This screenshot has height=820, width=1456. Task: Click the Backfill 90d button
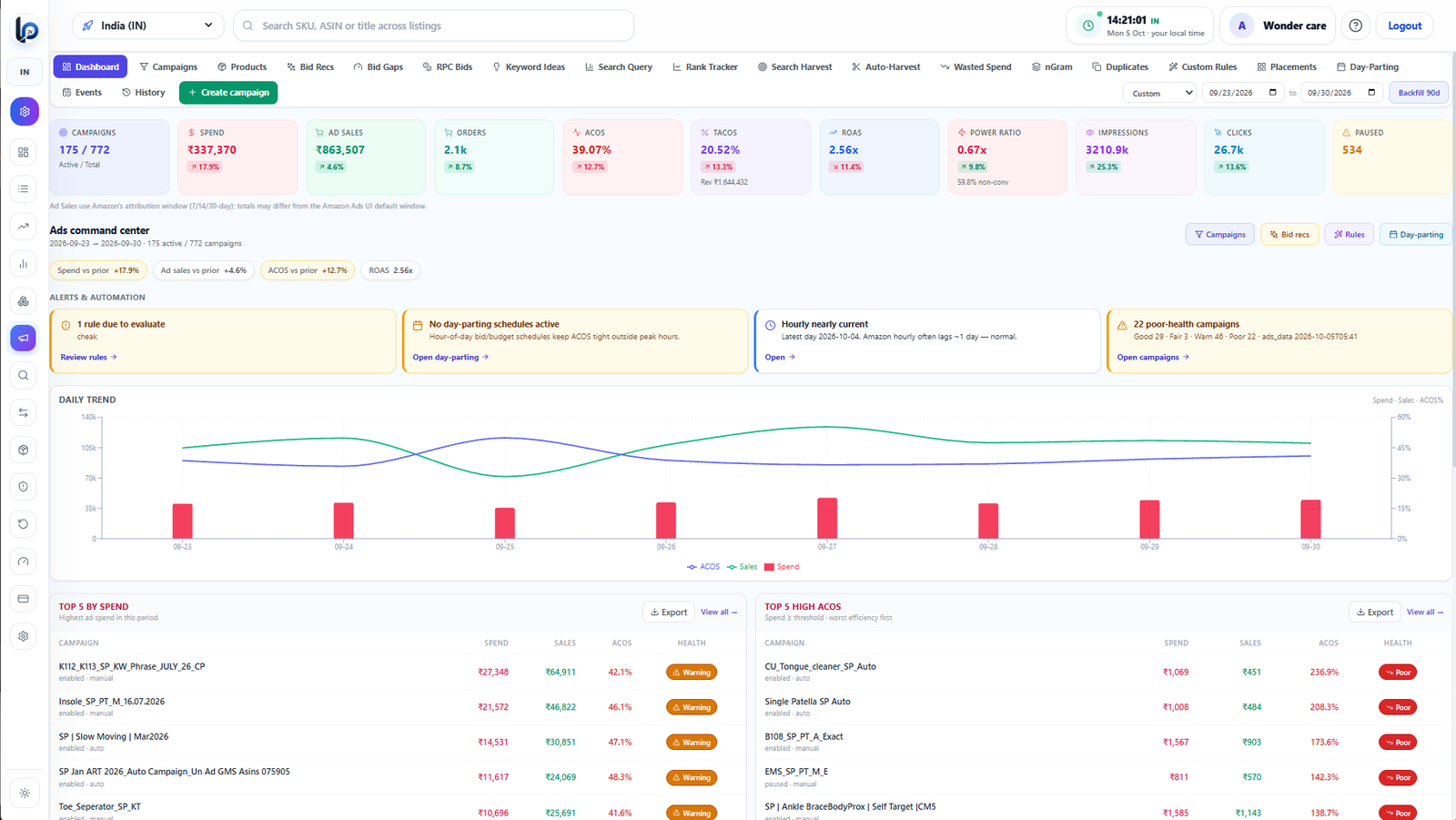coord(1419,93)
